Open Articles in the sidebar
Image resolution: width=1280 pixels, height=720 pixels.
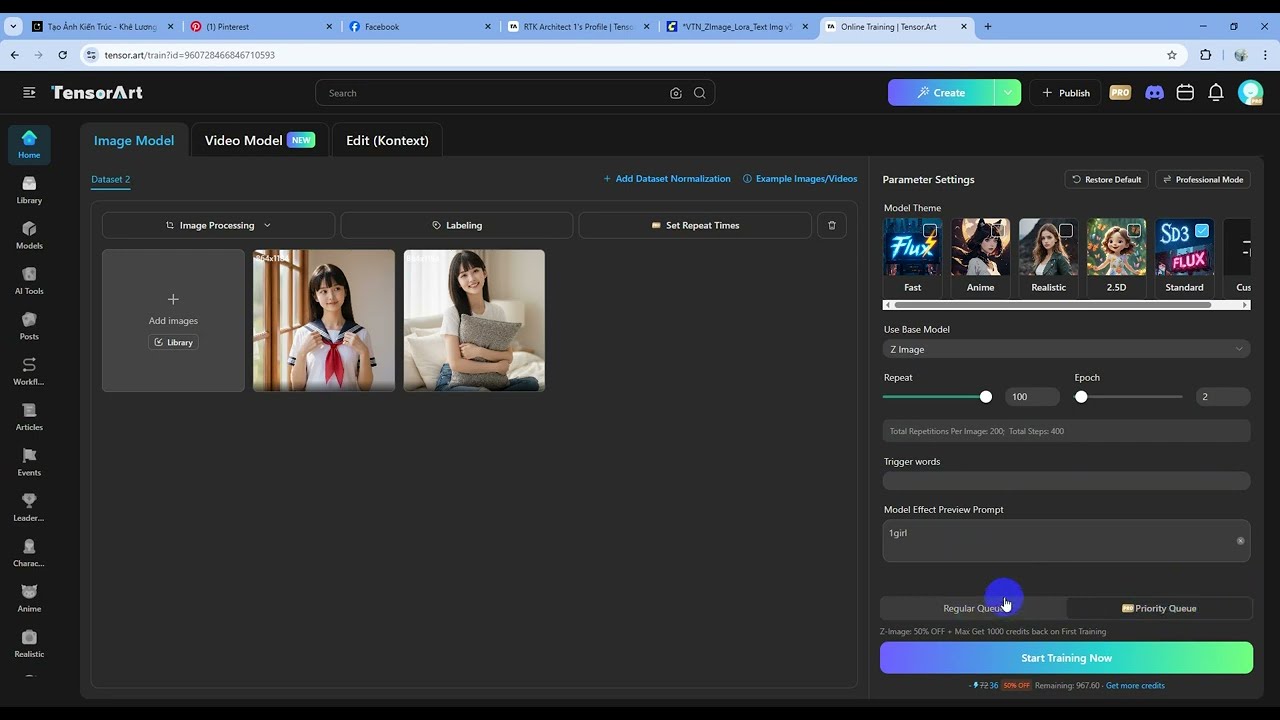(x=29, y=417)
